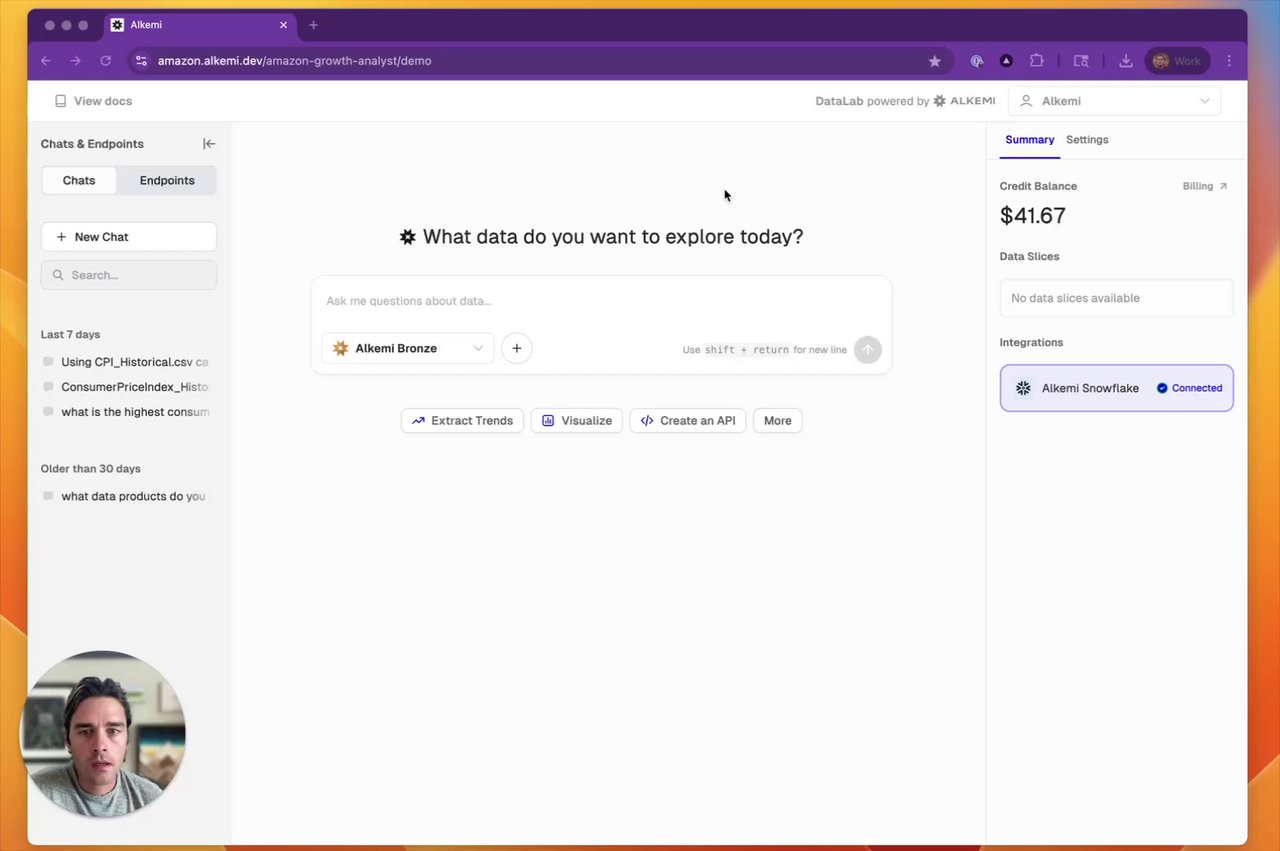The width and height of the screenshot is (1280, 851).
Task: Click the Visualize button
Action: click(x=577, y=421)
